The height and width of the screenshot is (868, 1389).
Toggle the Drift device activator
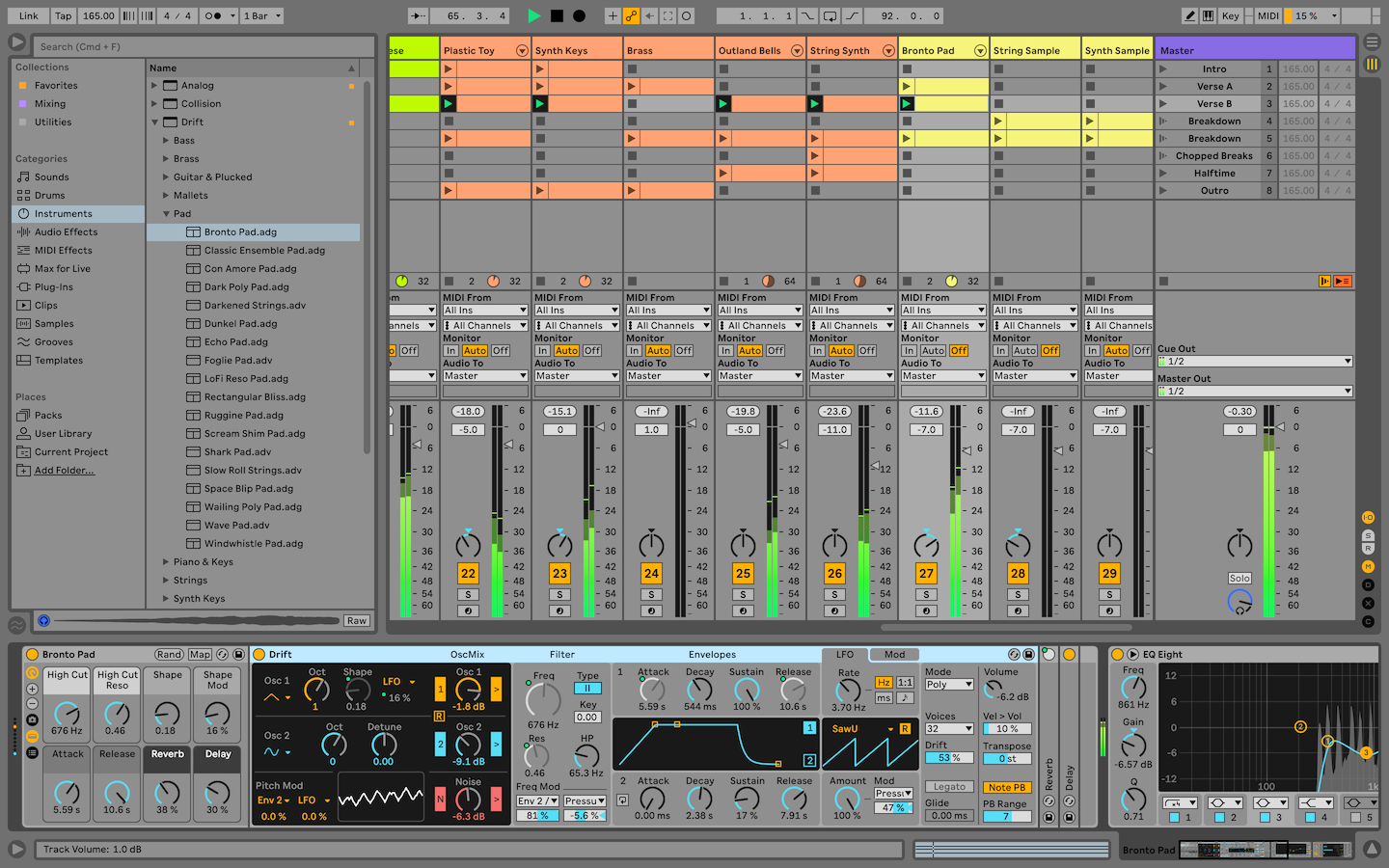(259, 654)
